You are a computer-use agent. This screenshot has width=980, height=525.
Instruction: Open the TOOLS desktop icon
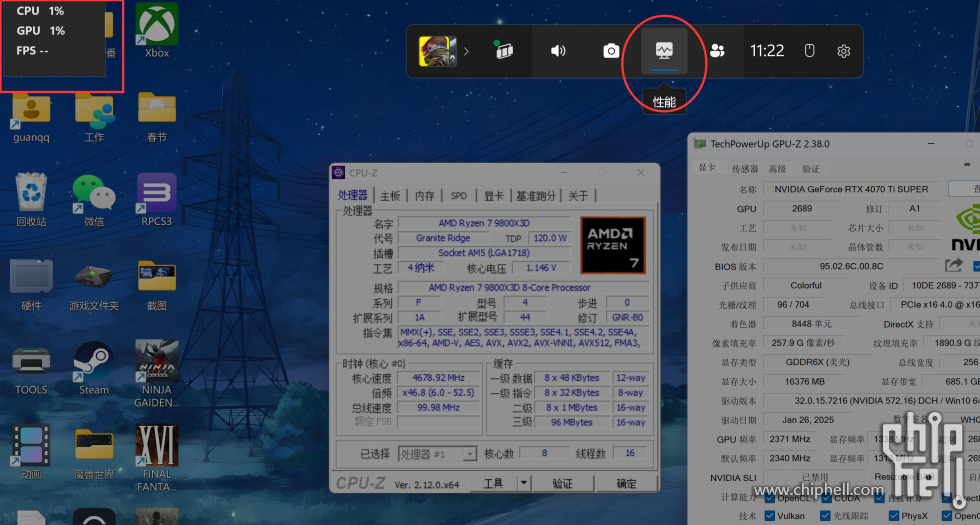coord(31,370)
